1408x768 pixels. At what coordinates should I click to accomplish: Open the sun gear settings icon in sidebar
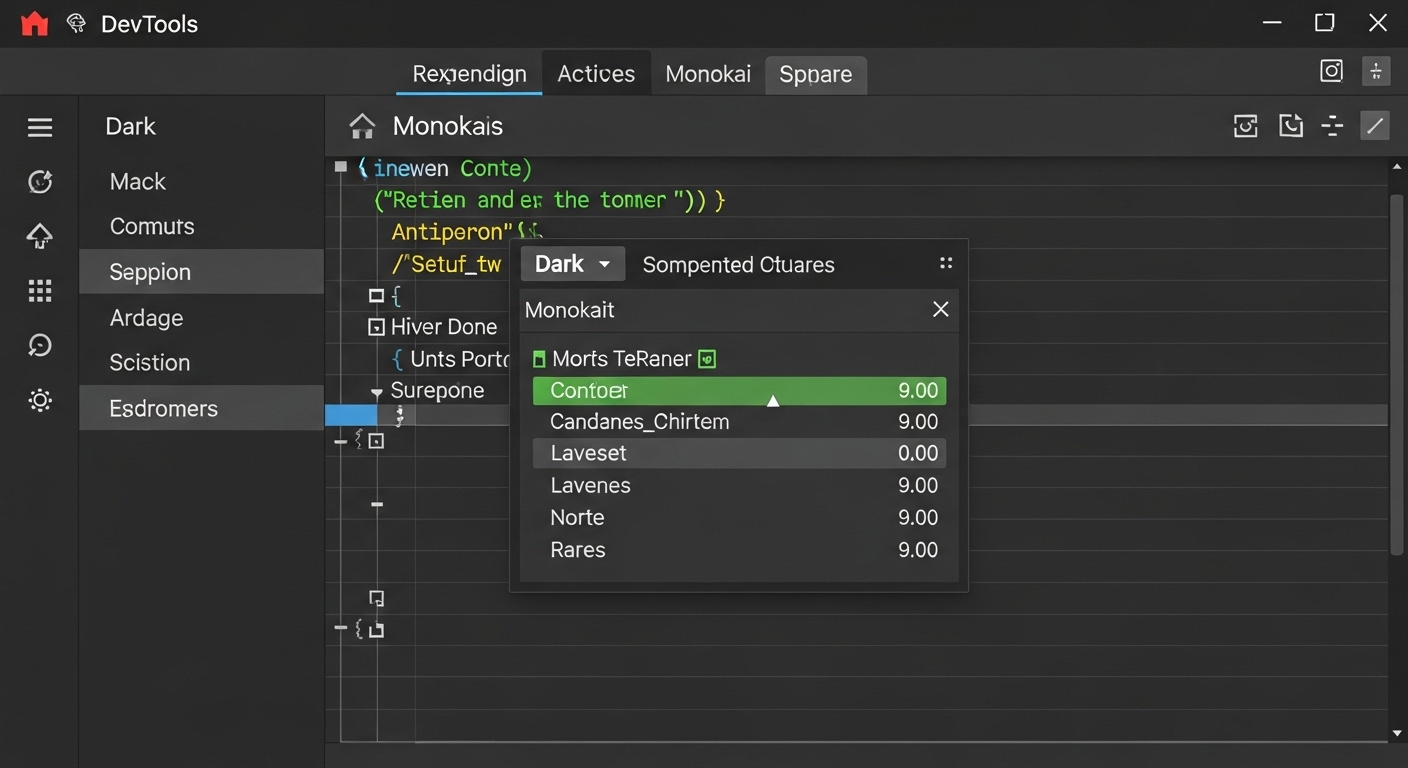point(40,401)
